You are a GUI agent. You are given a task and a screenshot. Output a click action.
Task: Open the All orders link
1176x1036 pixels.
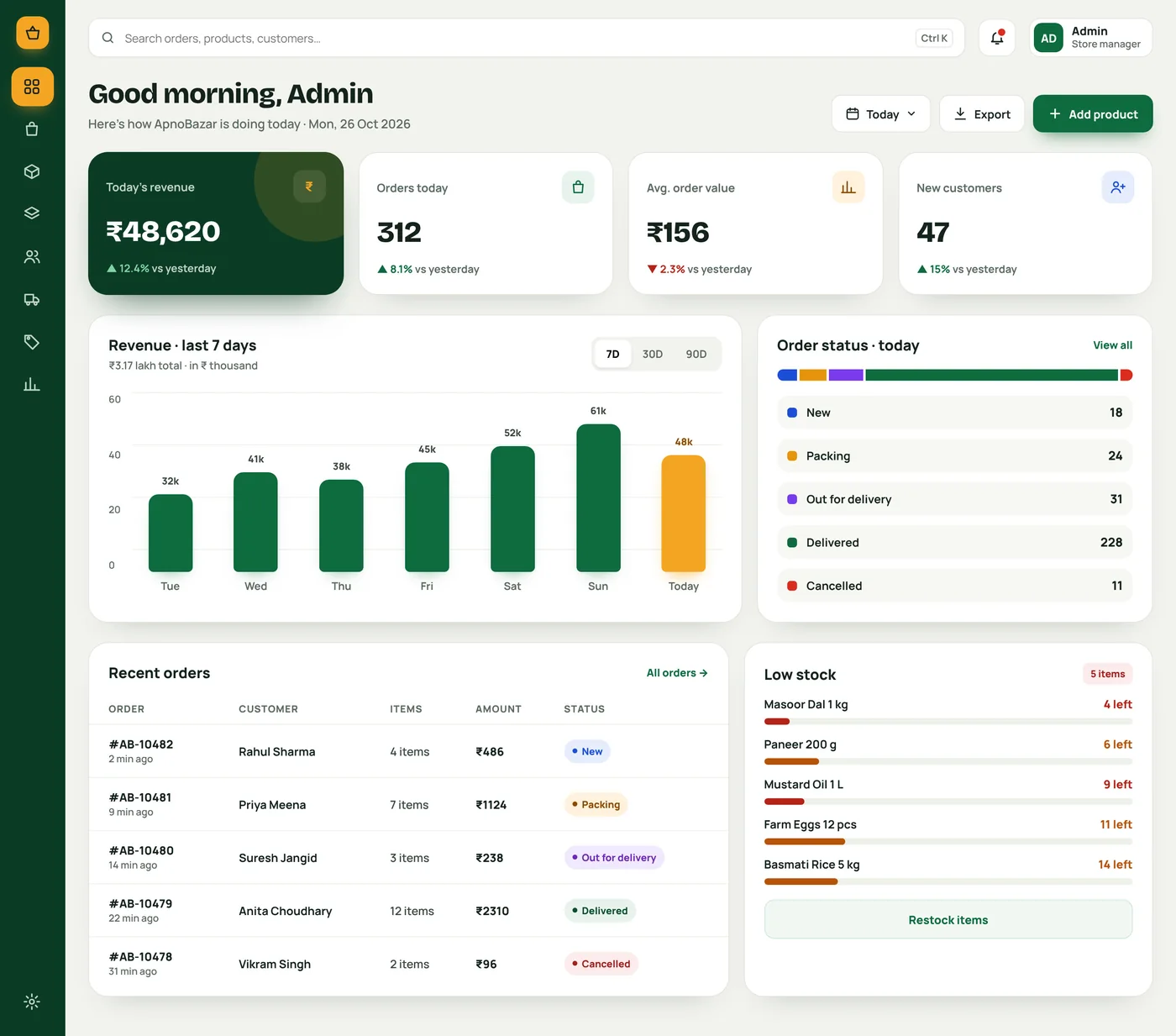pos(677,673)
